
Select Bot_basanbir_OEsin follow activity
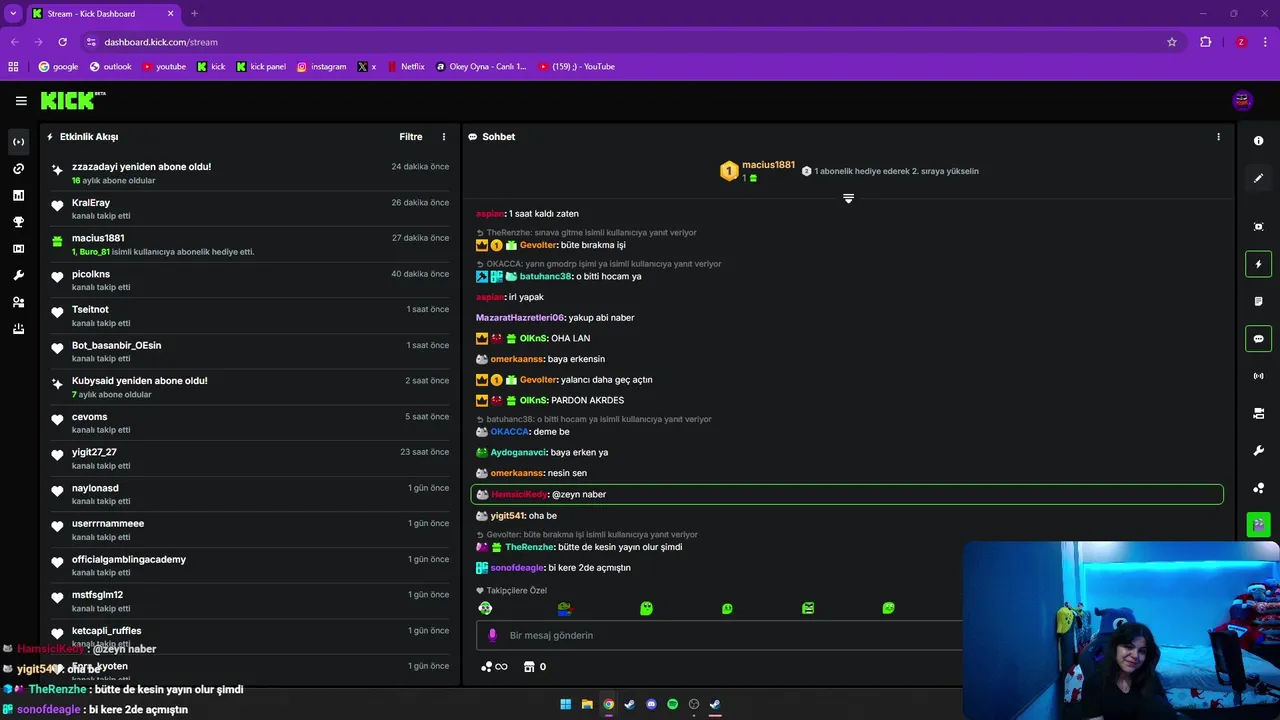click(x=250, y=352)
